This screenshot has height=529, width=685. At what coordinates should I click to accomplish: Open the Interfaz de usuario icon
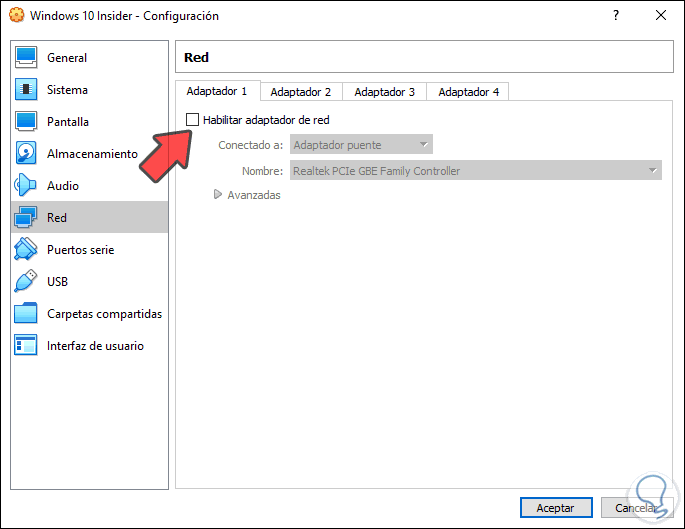(x=27, y=346)
